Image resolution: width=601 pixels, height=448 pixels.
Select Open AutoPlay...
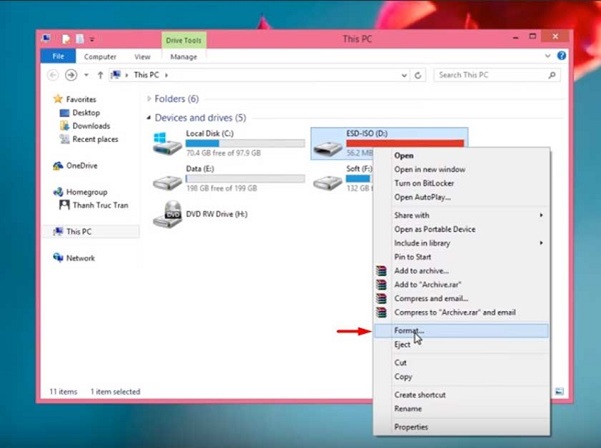461,197
